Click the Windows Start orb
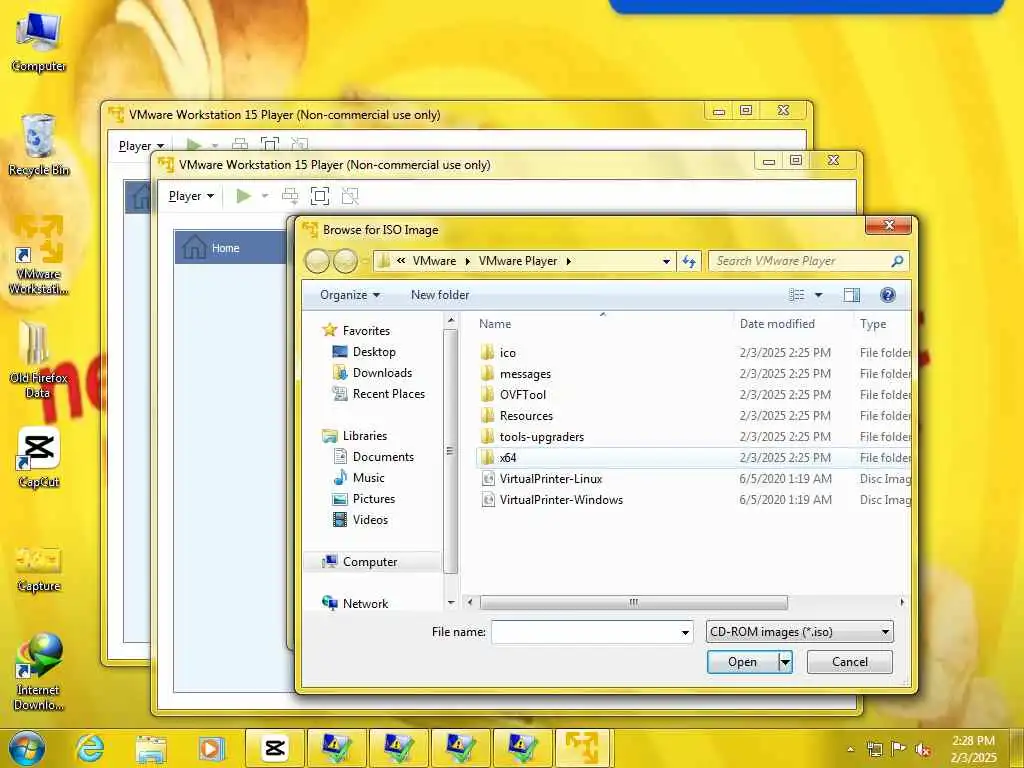 27,748
